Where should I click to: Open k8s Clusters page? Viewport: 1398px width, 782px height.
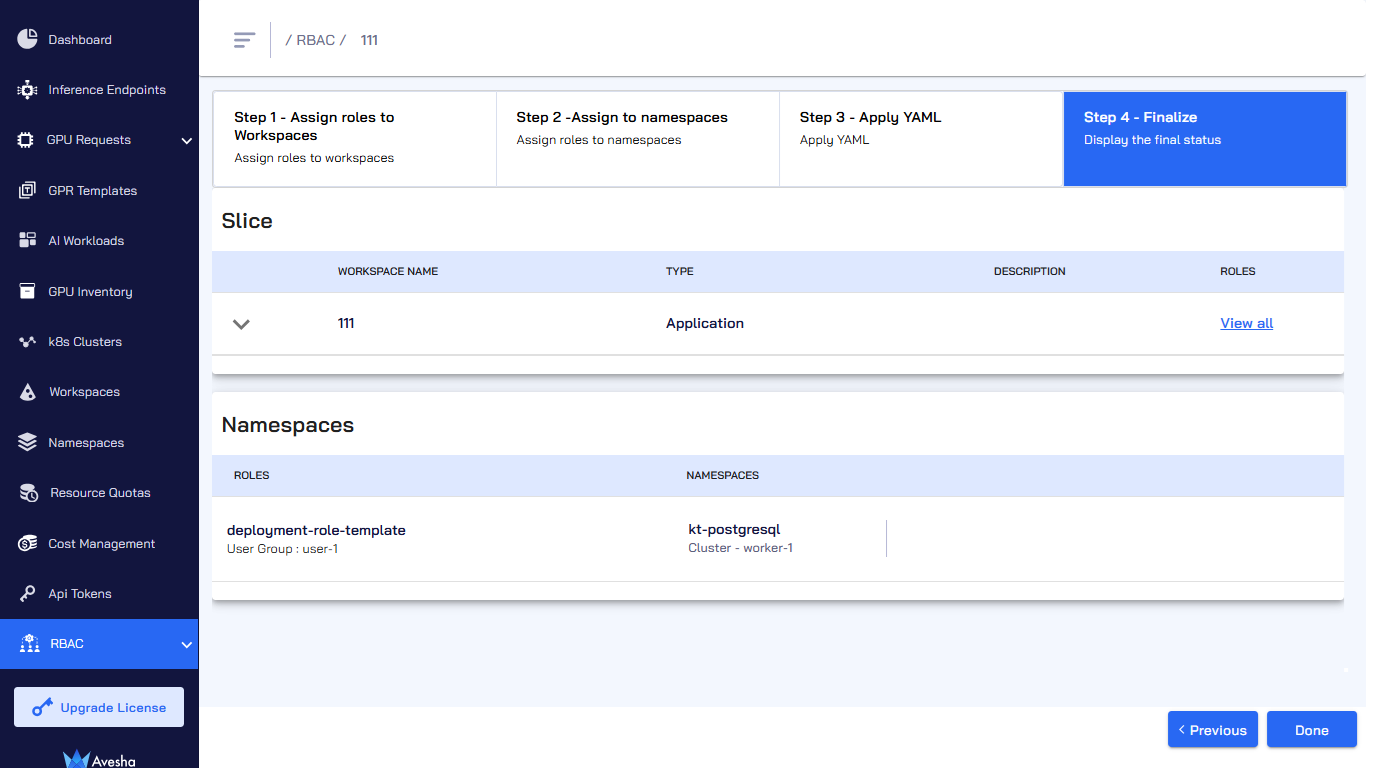(x=85, y=342)
